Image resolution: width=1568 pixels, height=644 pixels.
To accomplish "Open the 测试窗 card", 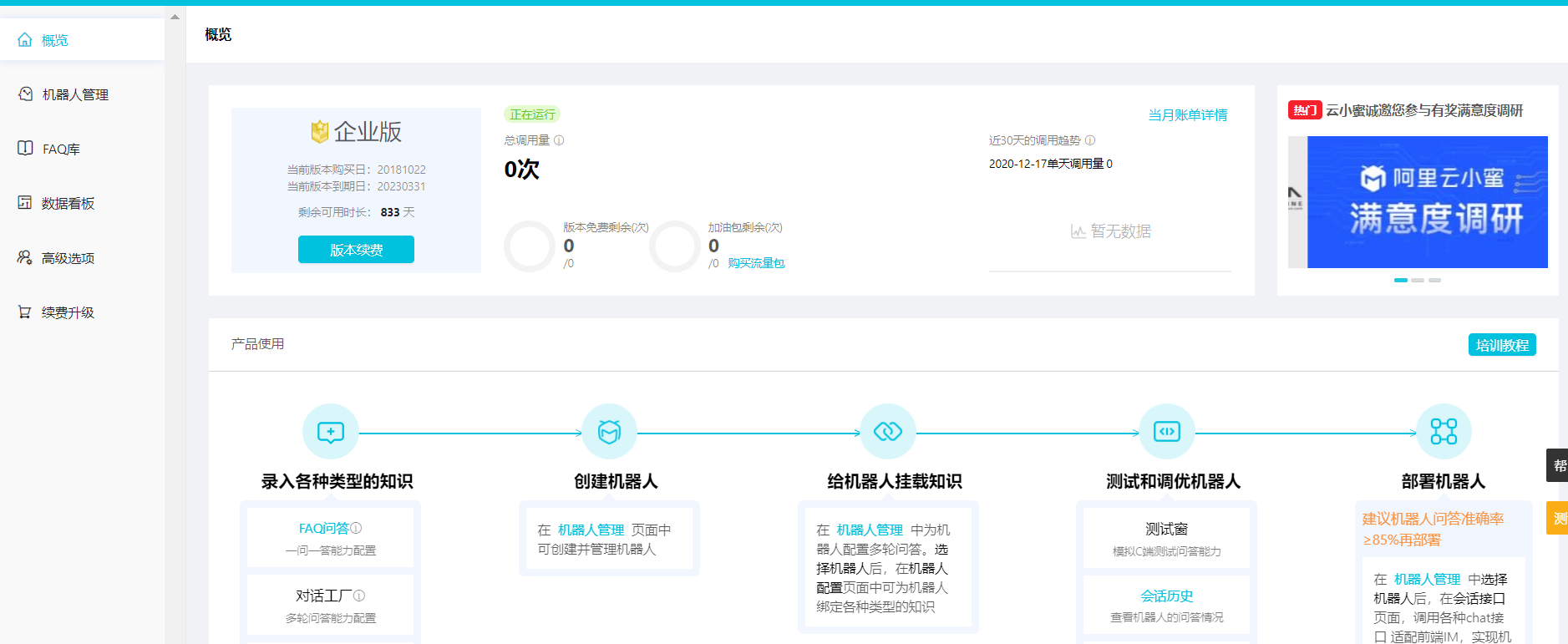I will point(1167,538).
